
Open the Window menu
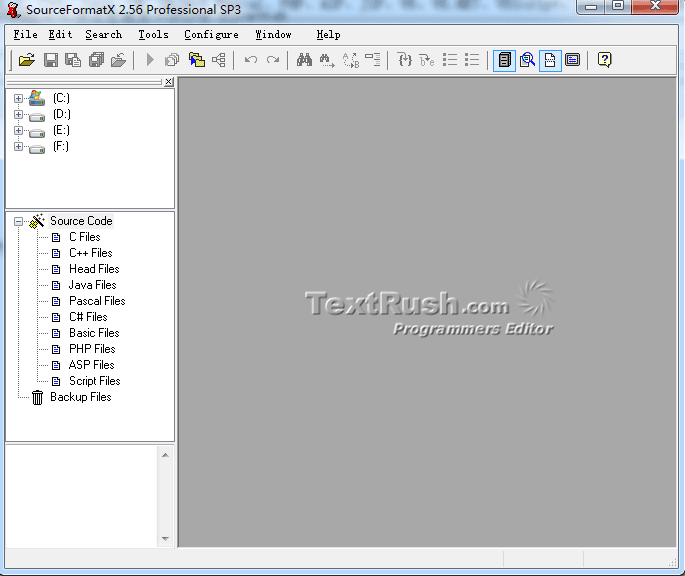(273, 35)
